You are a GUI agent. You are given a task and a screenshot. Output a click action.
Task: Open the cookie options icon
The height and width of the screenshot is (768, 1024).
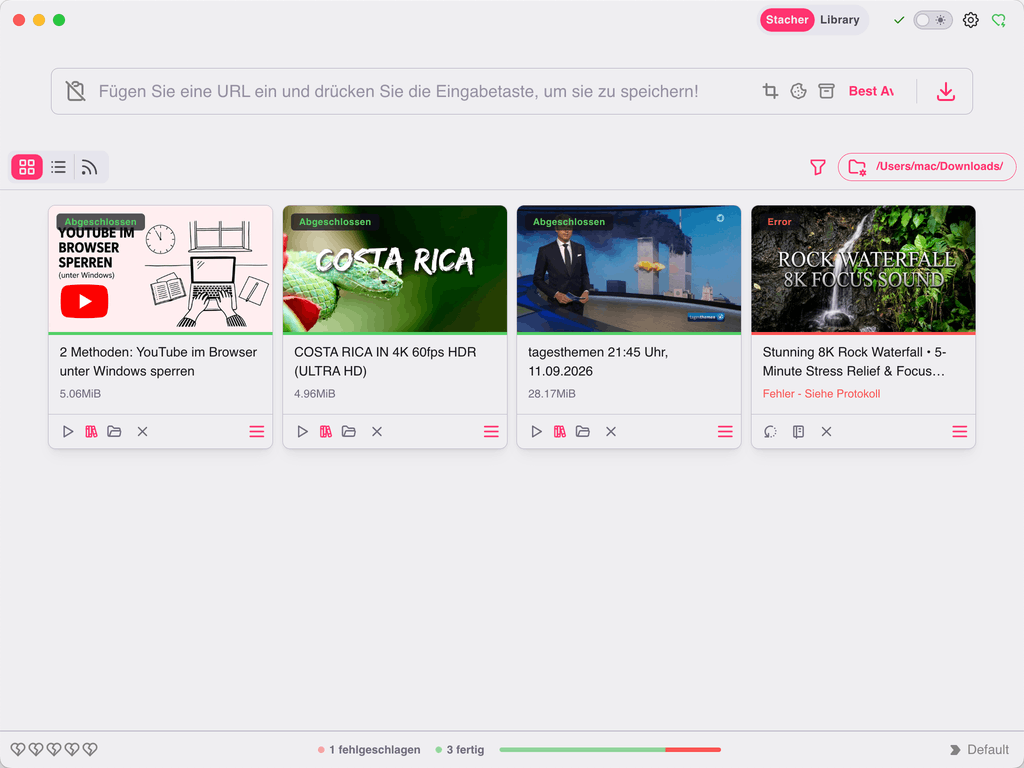(x=798, y=91)
